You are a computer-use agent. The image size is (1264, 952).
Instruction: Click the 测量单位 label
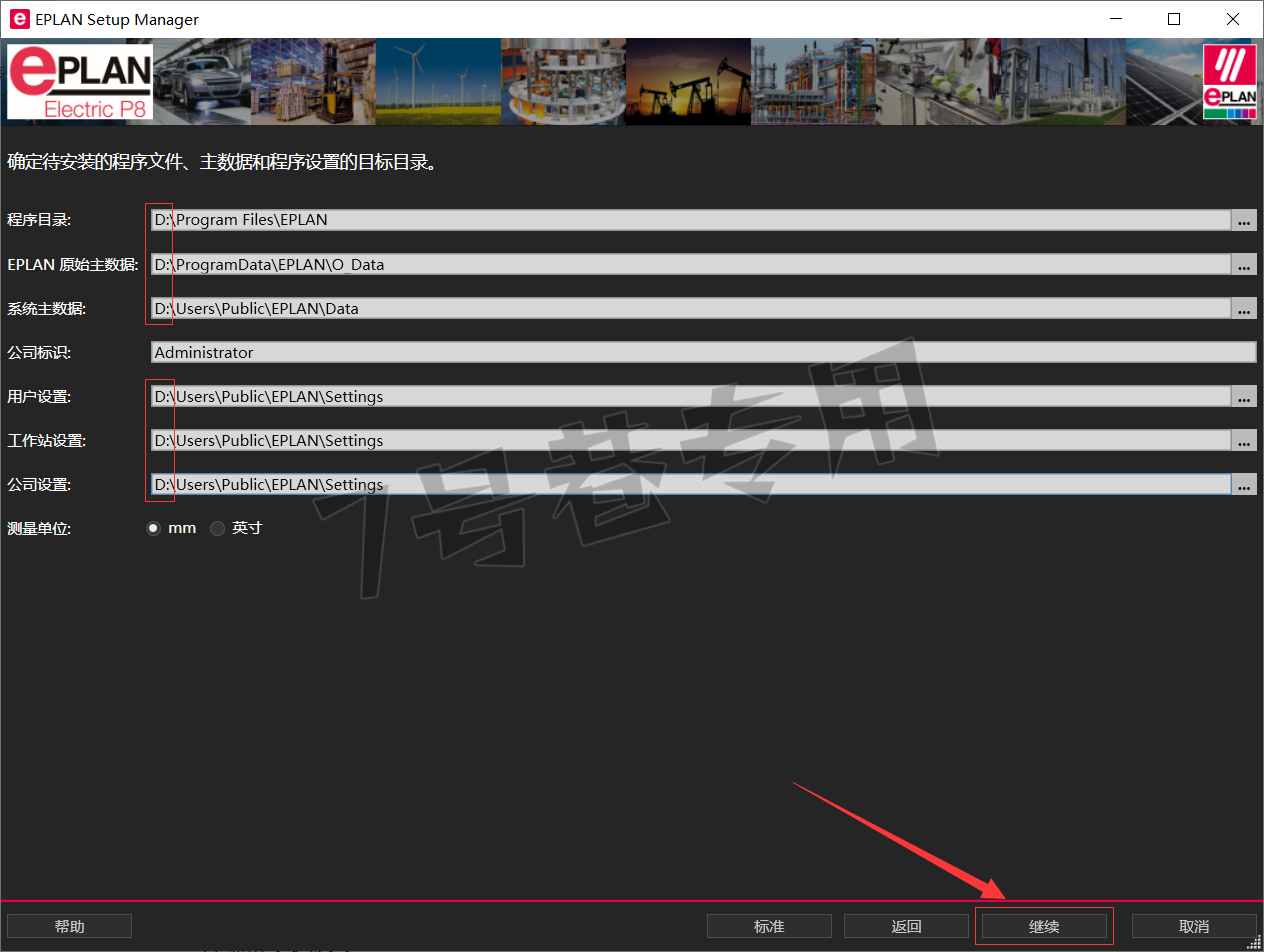[39, 528]
